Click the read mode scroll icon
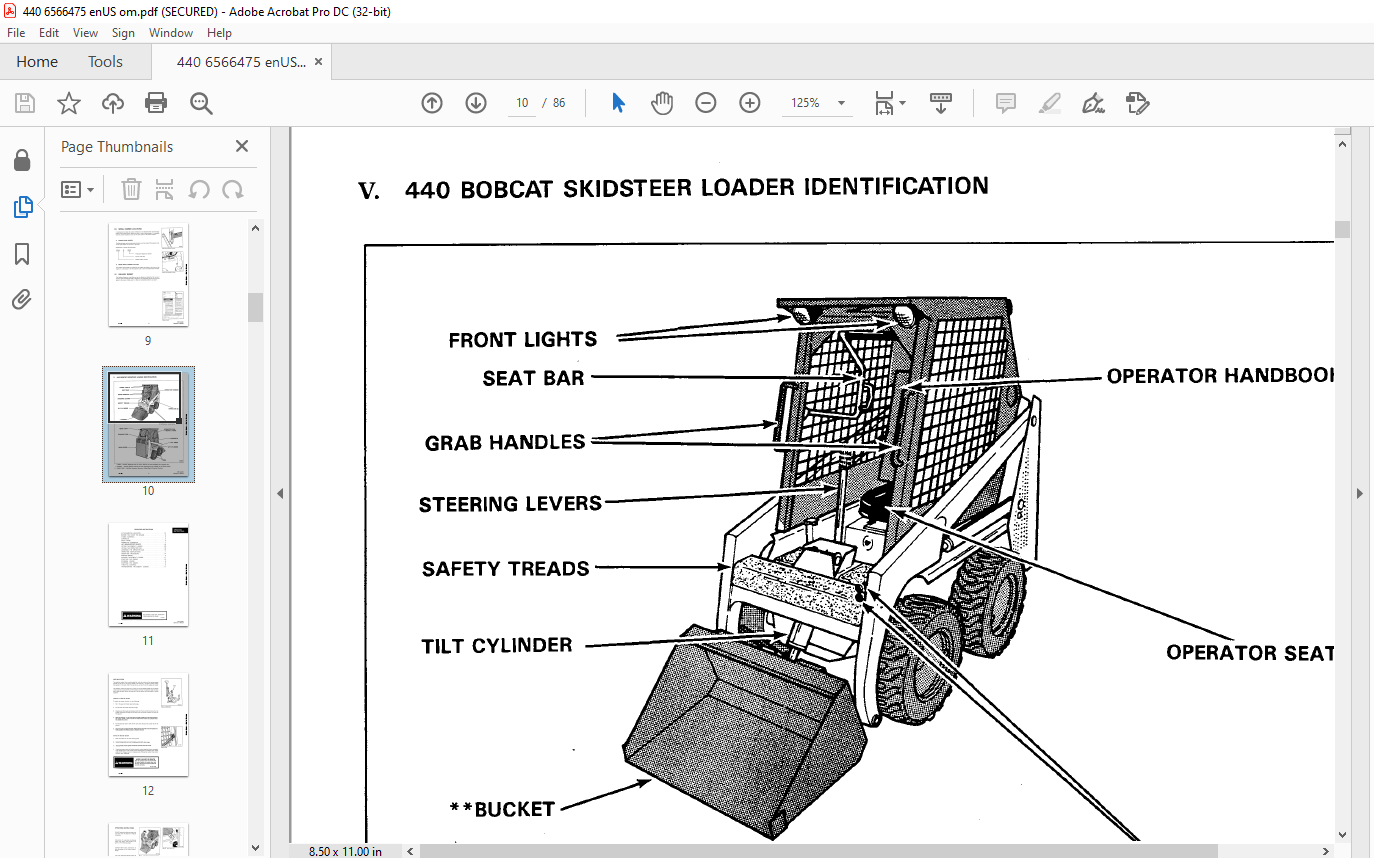Viewport: 1374px width, 858px height. click(941, 103)
